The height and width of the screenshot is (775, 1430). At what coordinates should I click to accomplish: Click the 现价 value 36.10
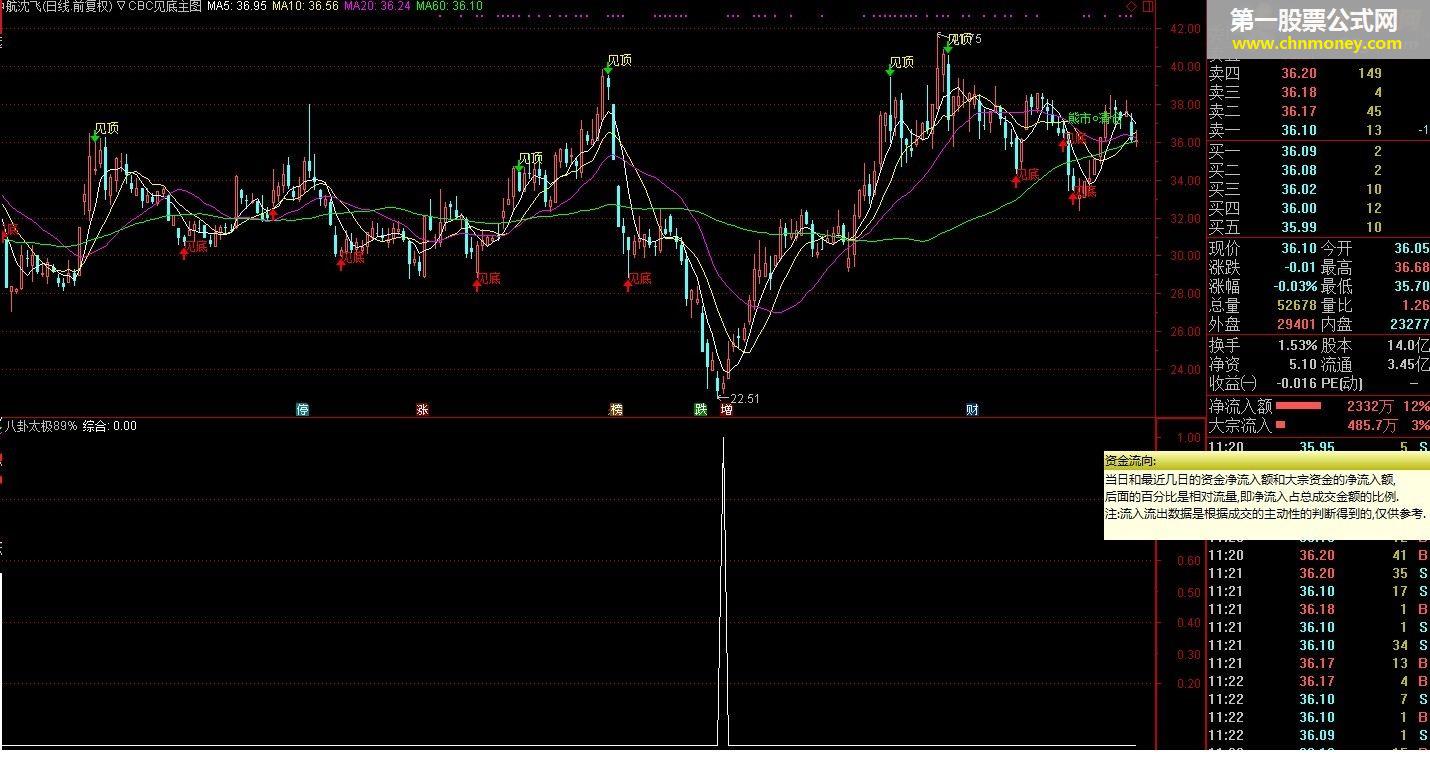coord(1298,248)
